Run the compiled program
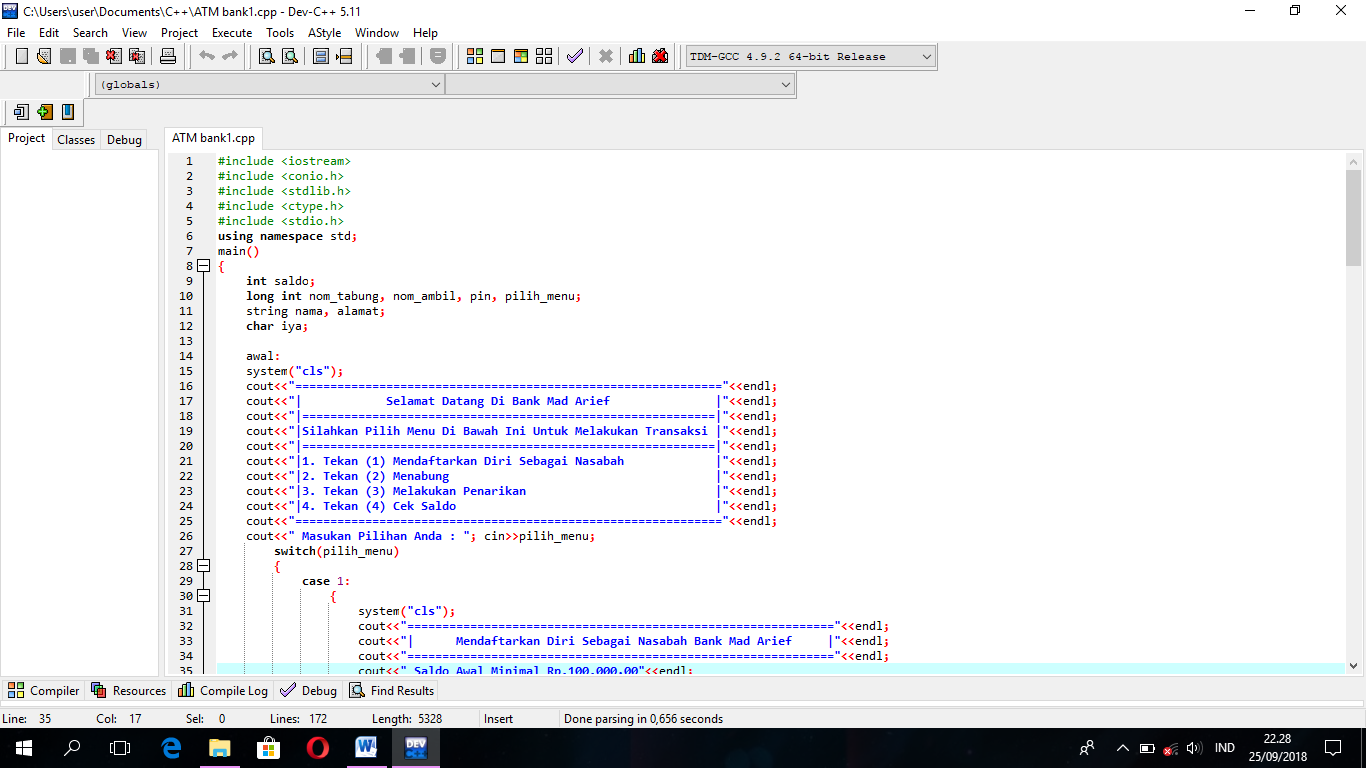This screenshot has width=1366, height=768. pos(497,56)
